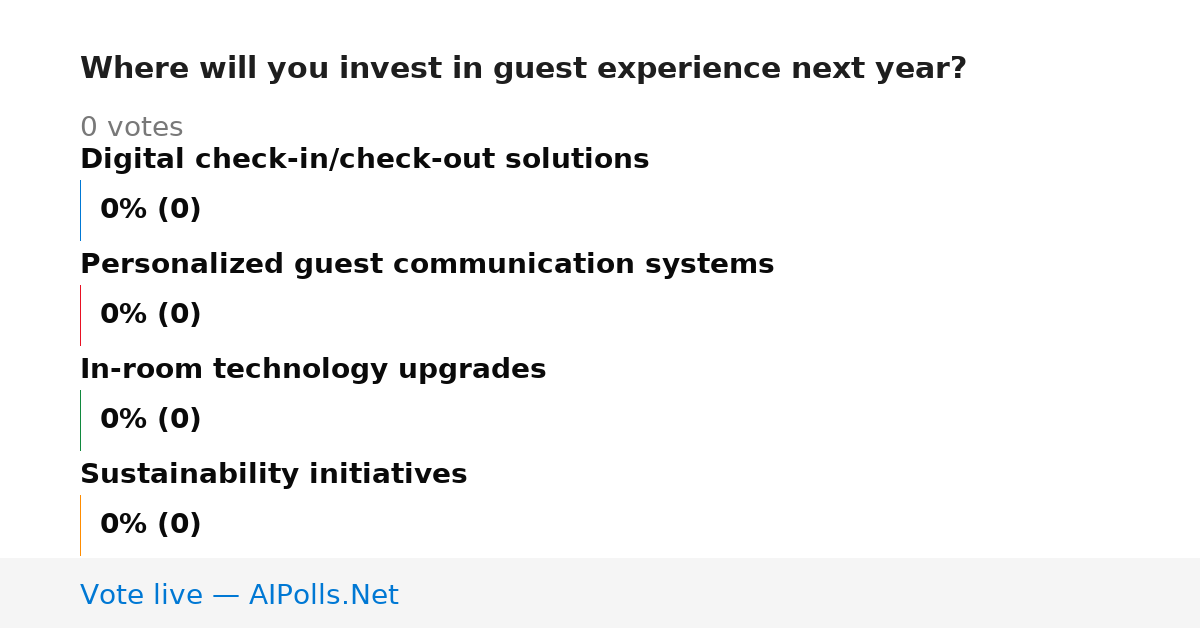The height and width of the screenshot is (628, 1200).
Task: Click the orange bar for Sustainability initiatives
Action: [x=80, y=525]
